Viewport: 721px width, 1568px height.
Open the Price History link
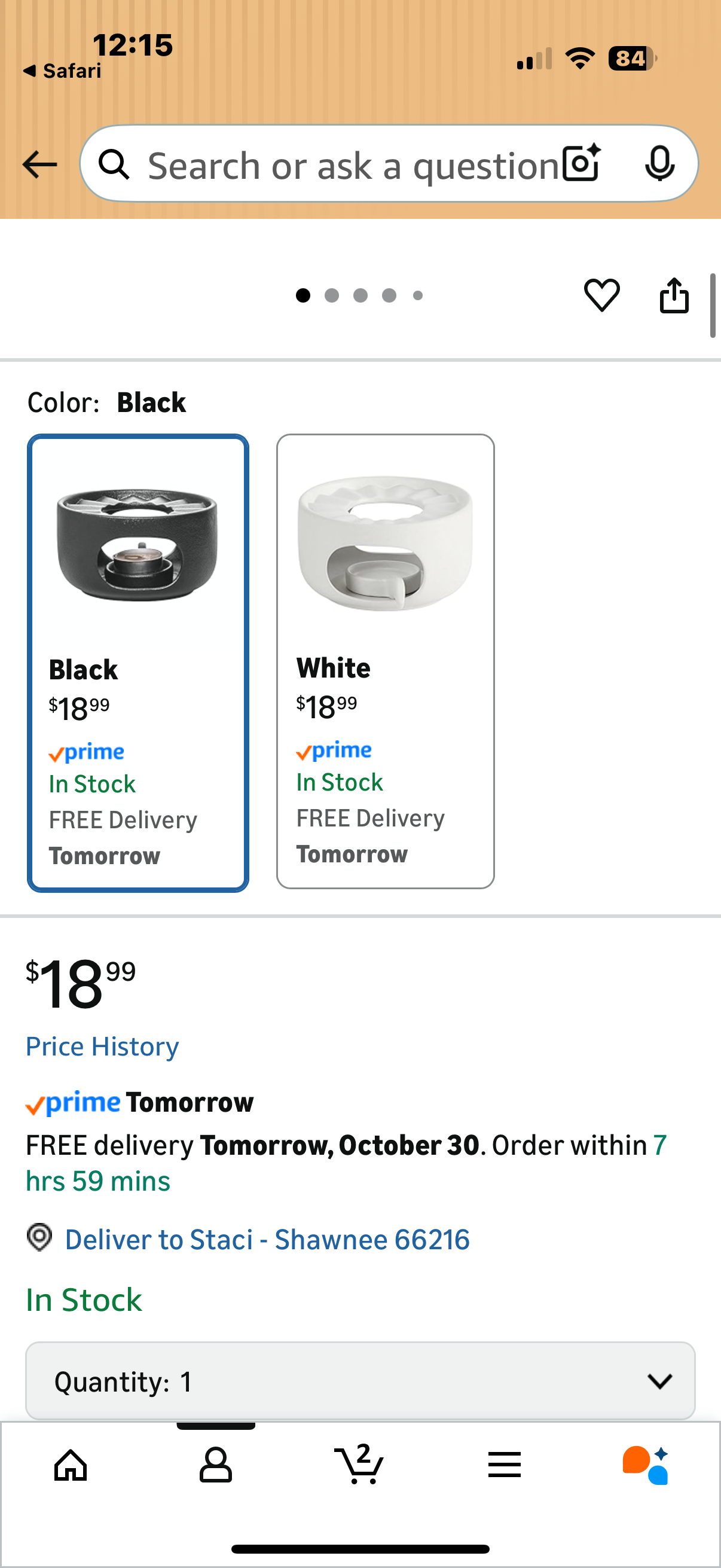pyautogui.click(x=102, y=1047)
